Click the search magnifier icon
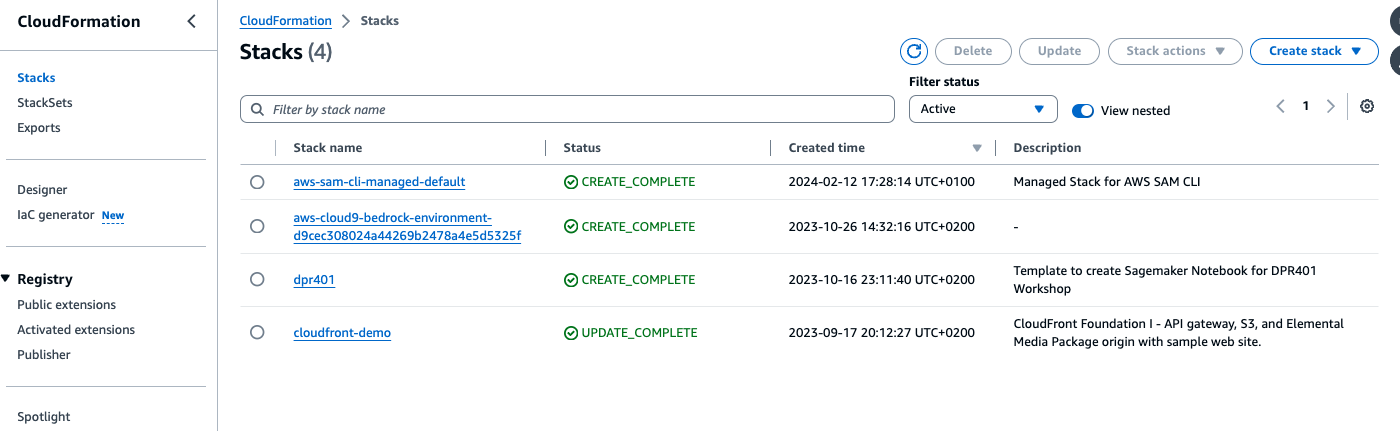Viewport: 1400px width, 431px height. click(x=258, y=109)
